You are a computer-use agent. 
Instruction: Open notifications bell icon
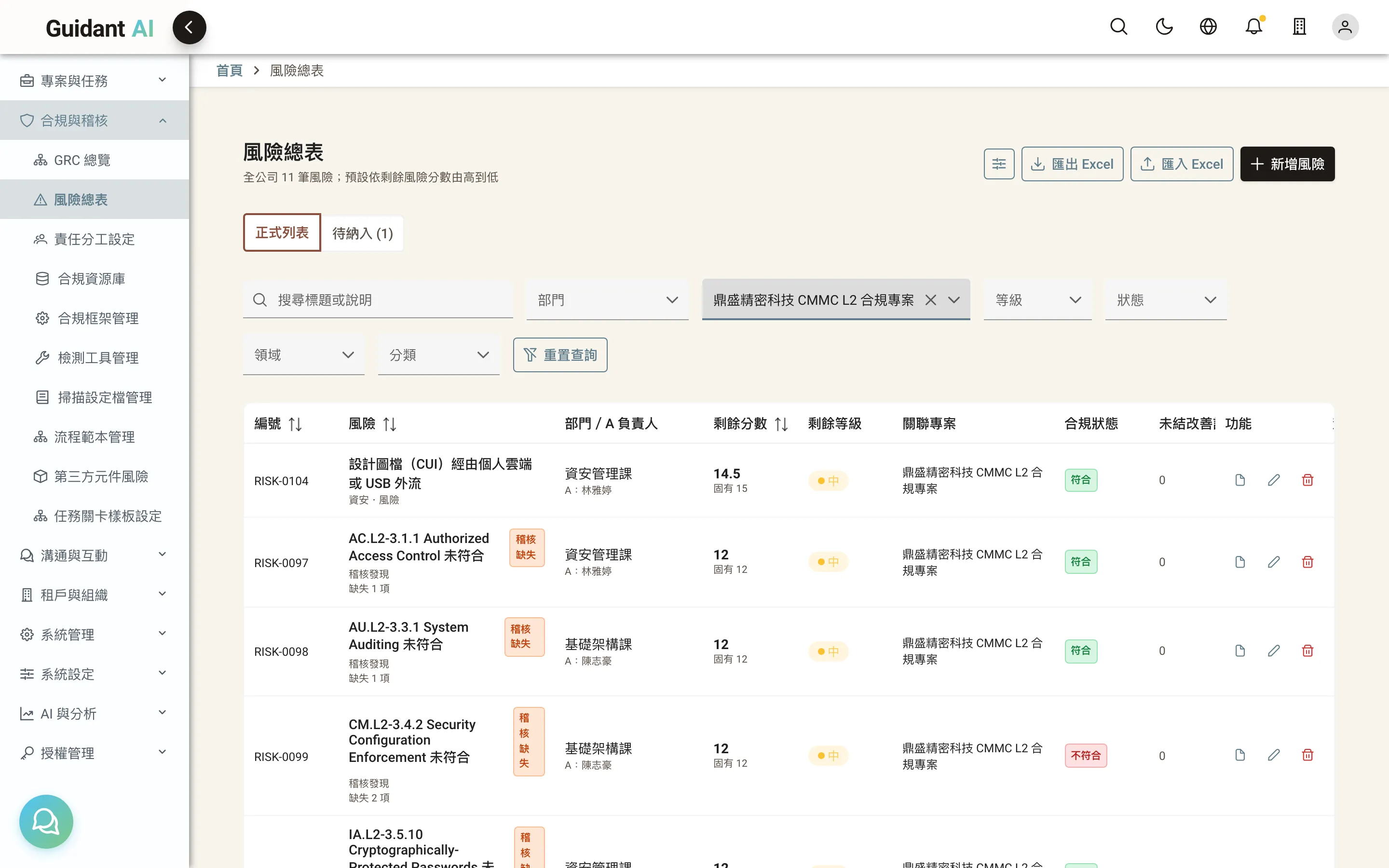[x=1254, y=27]
